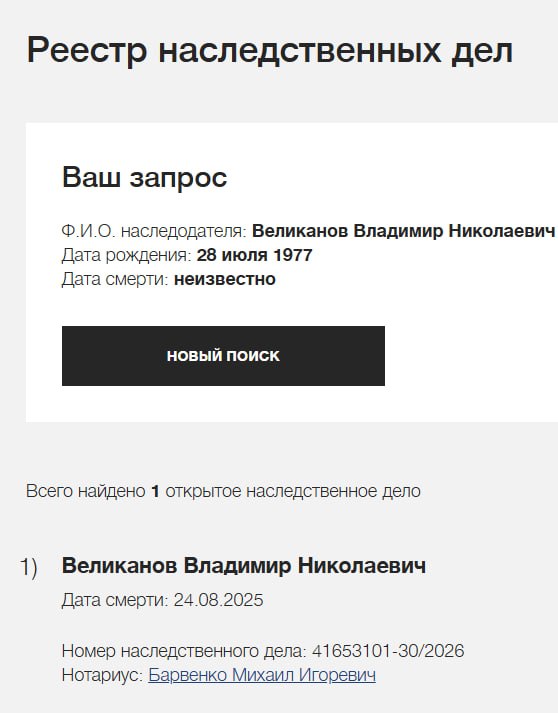Click empty space right of «новый поиск»
Image resolution: width=558 pixels, height=713 pixels.
(468, 356)
